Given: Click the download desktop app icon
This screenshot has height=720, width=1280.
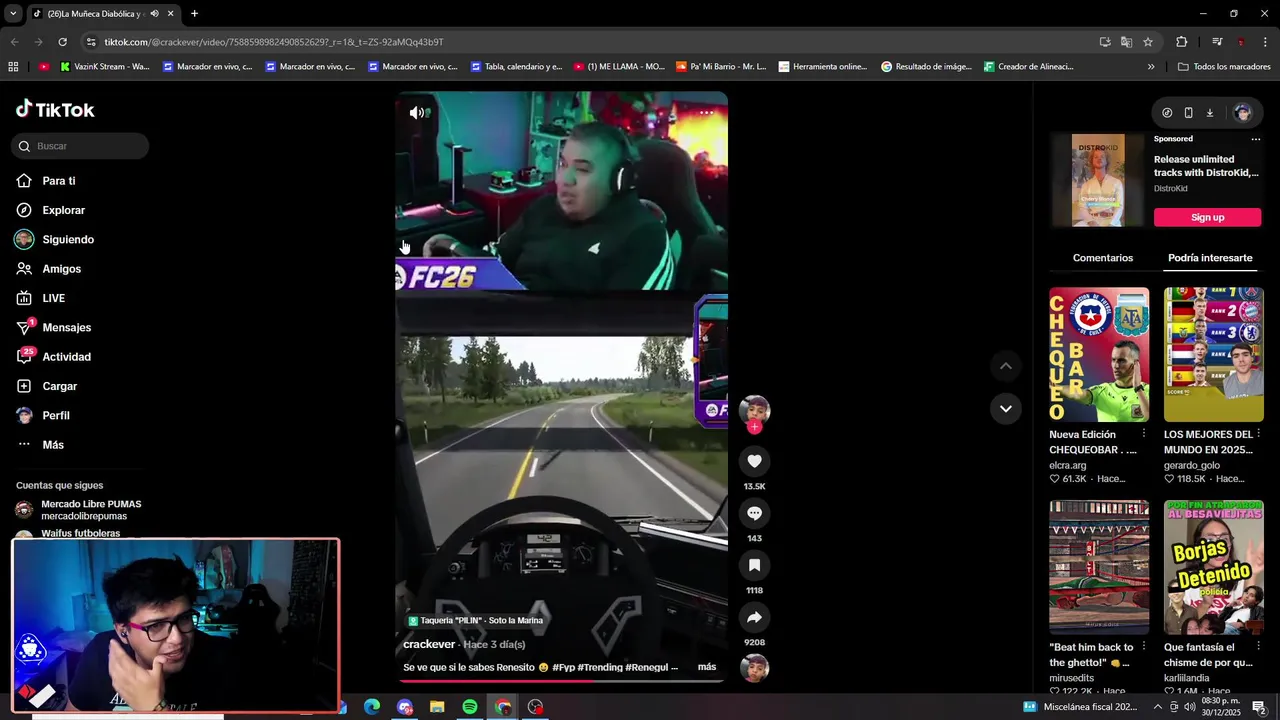Looking at the screenshot, I should (1209, 113).
